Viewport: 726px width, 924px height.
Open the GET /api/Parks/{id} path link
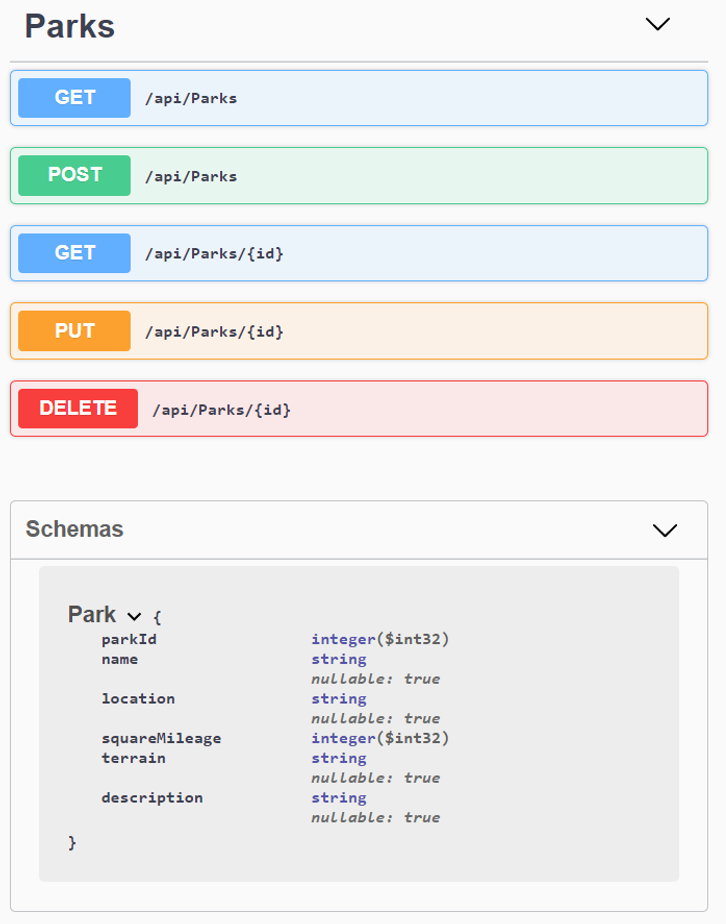[x=214, y=254]
